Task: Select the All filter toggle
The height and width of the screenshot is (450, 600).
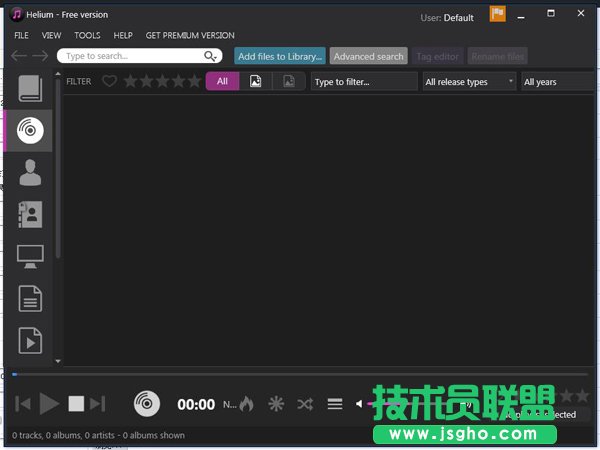Action: tap(222, 81)
